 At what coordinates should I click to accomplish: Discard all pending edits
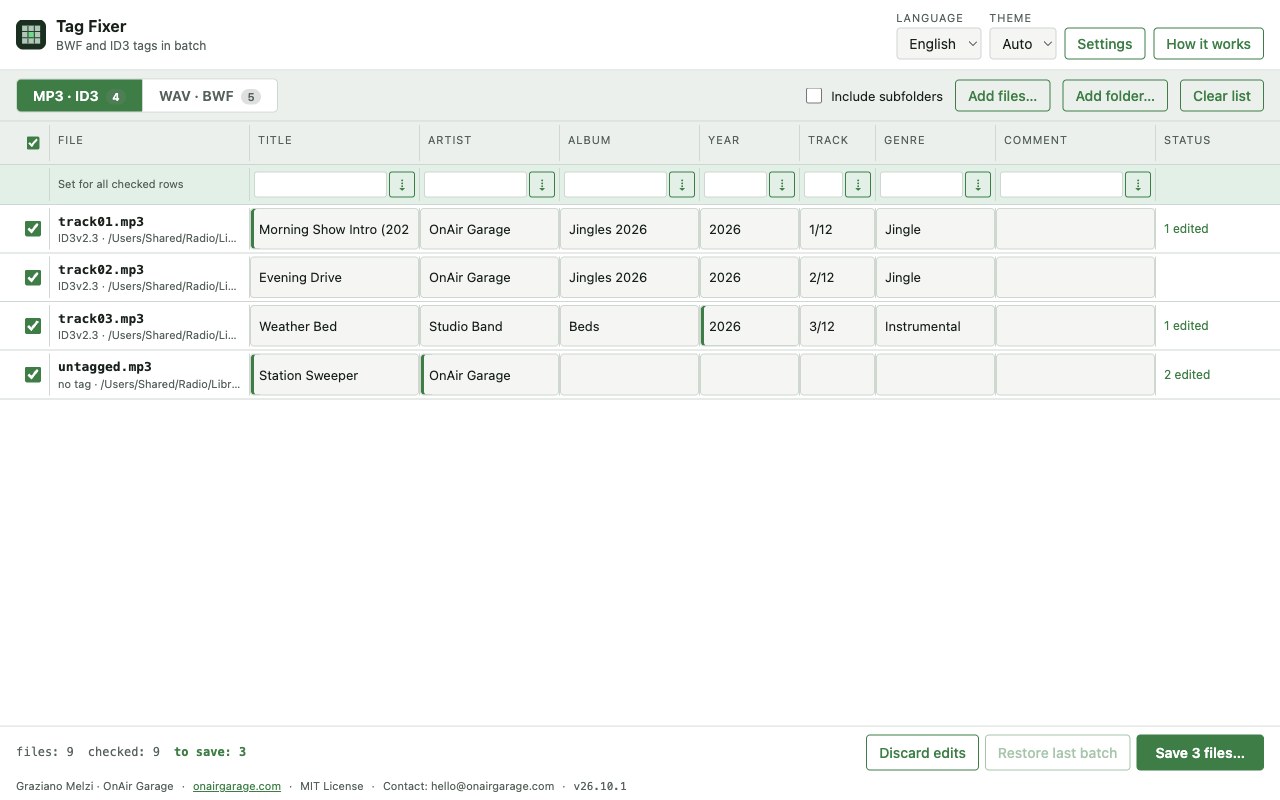click(x=922, y=753)
